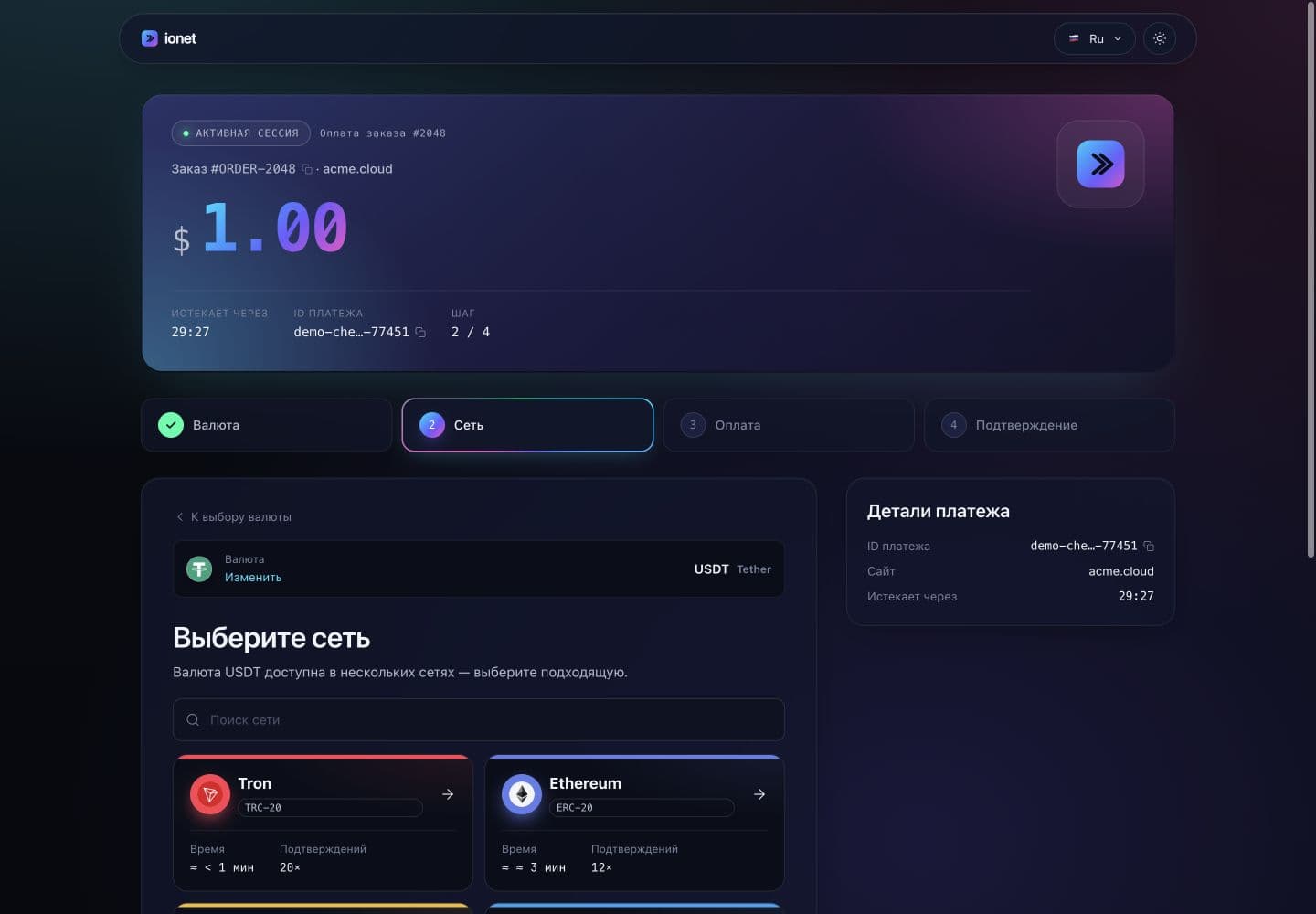Select the Сеть step
This screenshot has height=914, width=1316.
pyautogui.click(x=527, y=425)
